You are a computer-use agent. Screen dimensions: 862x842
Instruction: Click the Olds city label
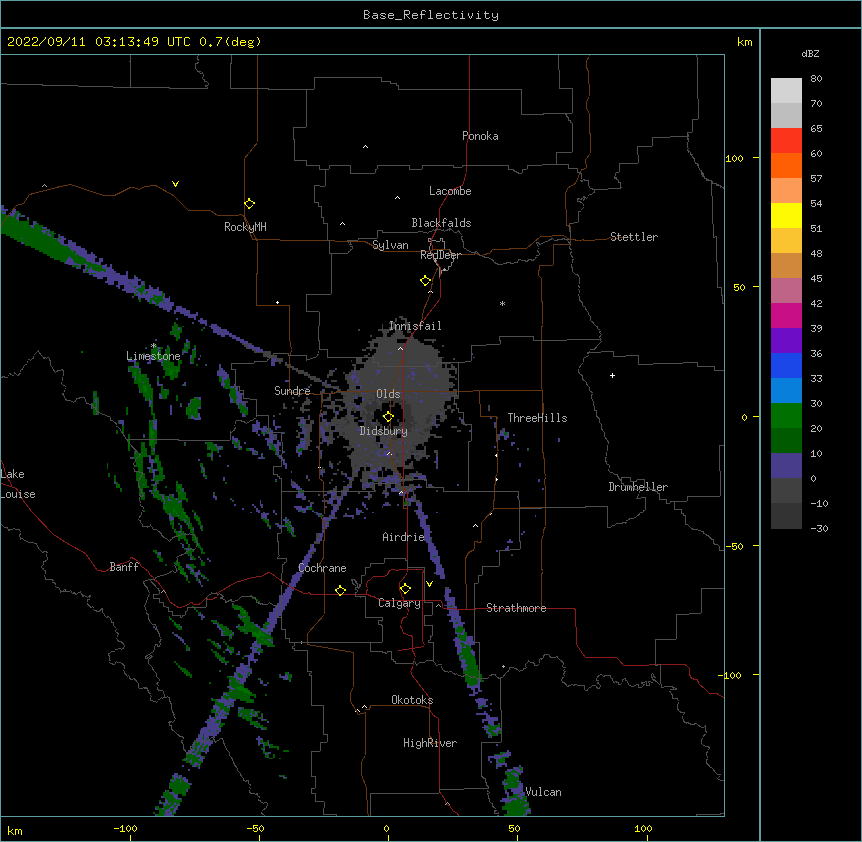pyautogui.click(x=388, y=394)
